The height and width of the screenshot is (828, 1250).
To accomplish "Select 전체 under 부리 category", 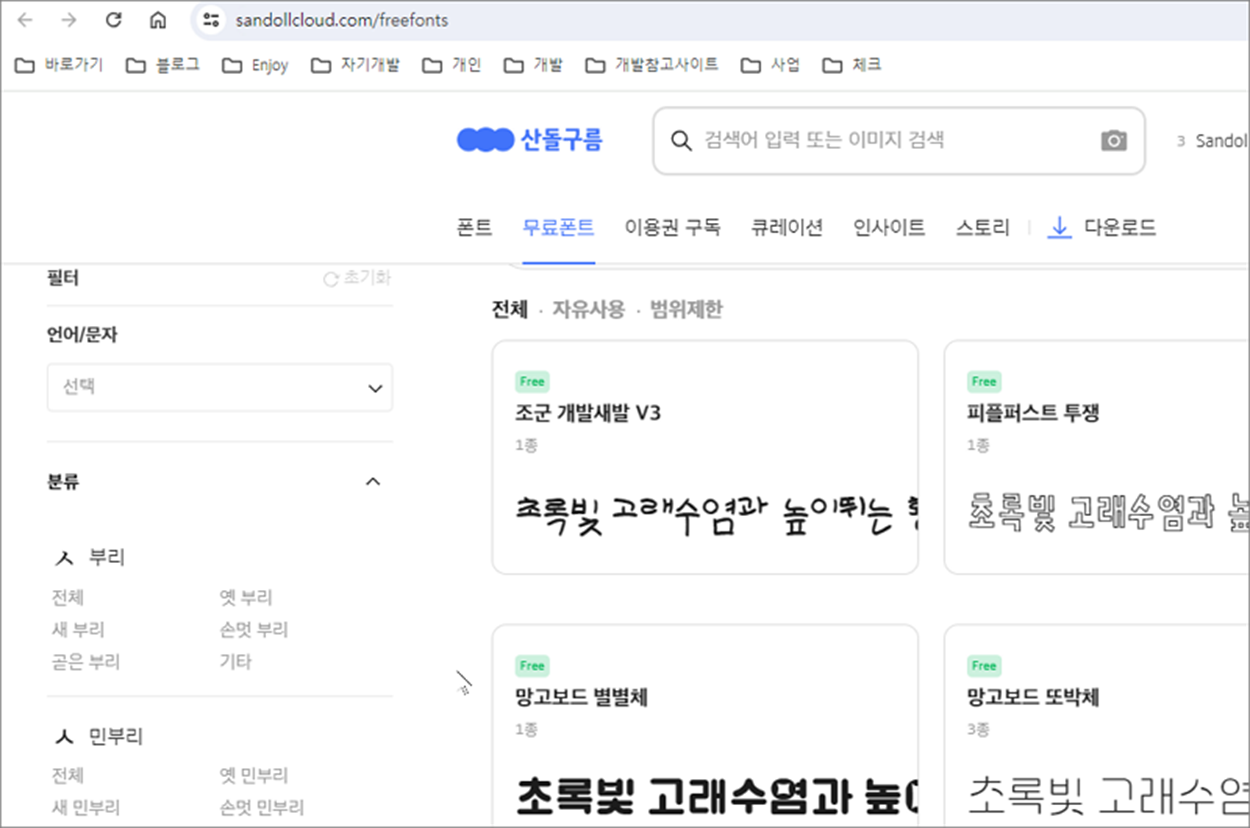I will [x=68, y=598].
